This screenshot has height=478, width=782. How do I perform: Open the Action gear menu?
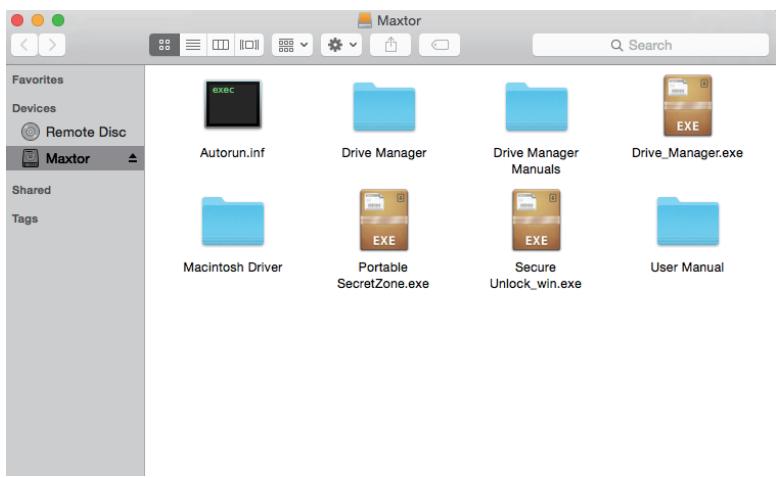342,45
